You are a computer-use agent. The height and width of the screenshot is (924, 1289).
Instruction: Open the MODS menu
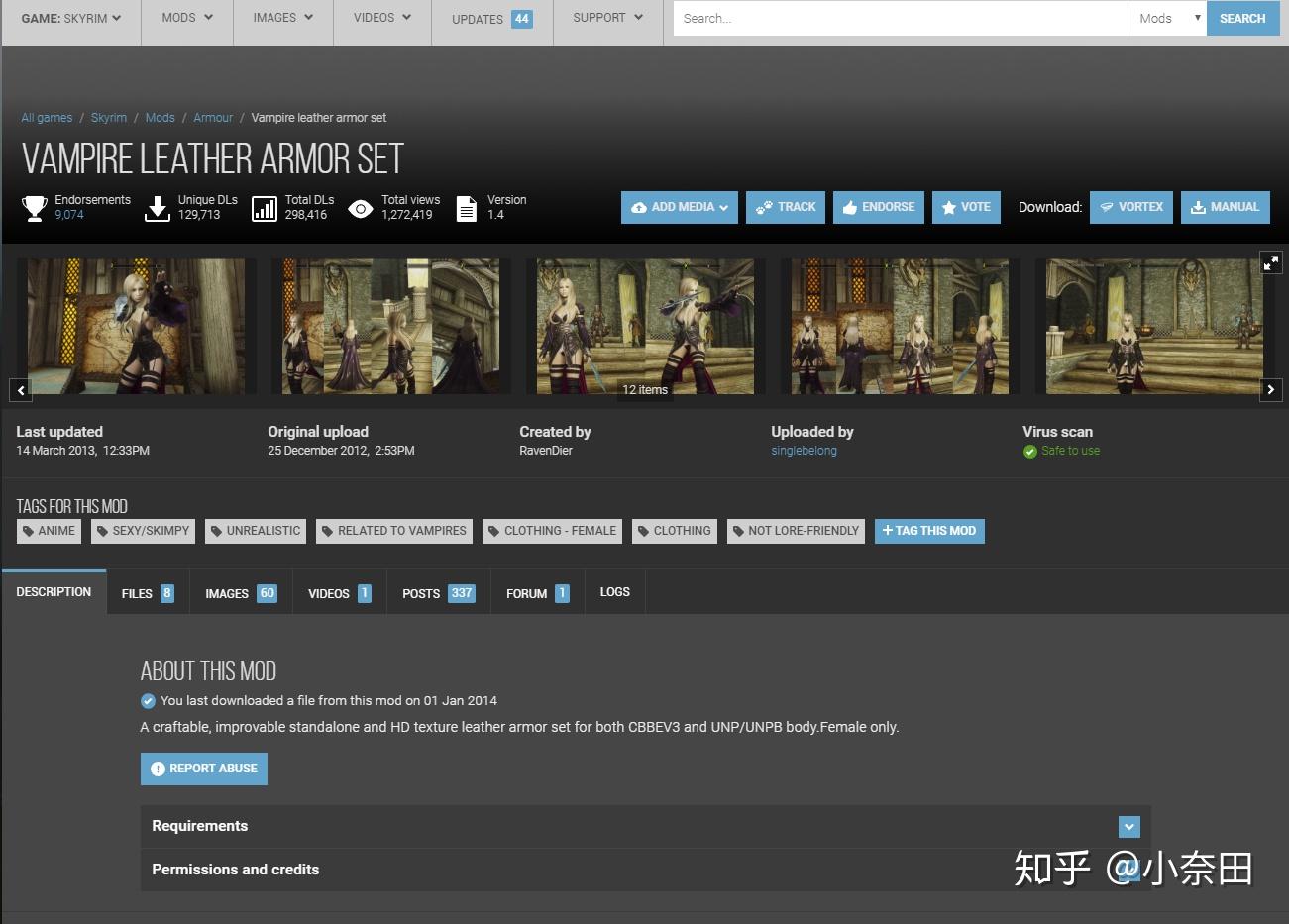coord(187,18)
